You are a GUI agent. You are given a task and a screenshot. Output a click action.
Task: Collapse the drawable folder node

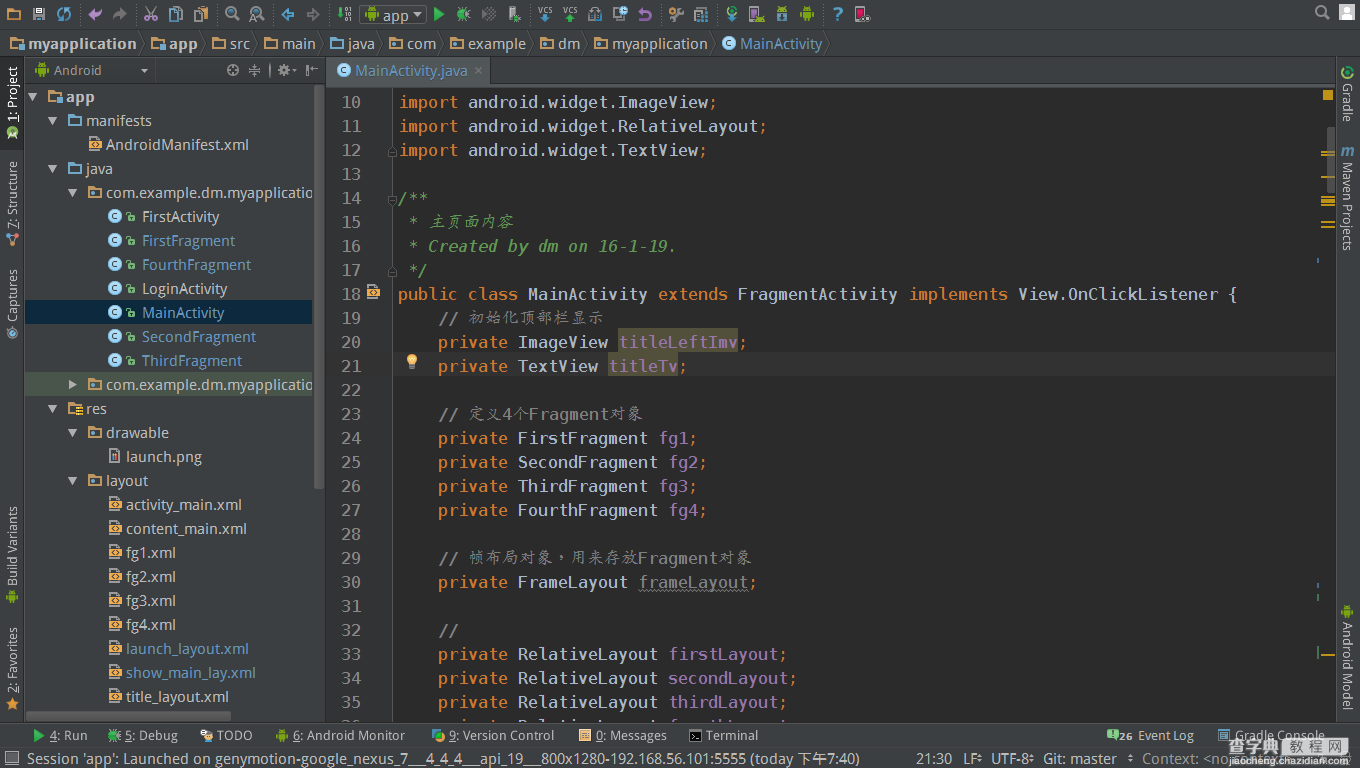coord(73,433)
